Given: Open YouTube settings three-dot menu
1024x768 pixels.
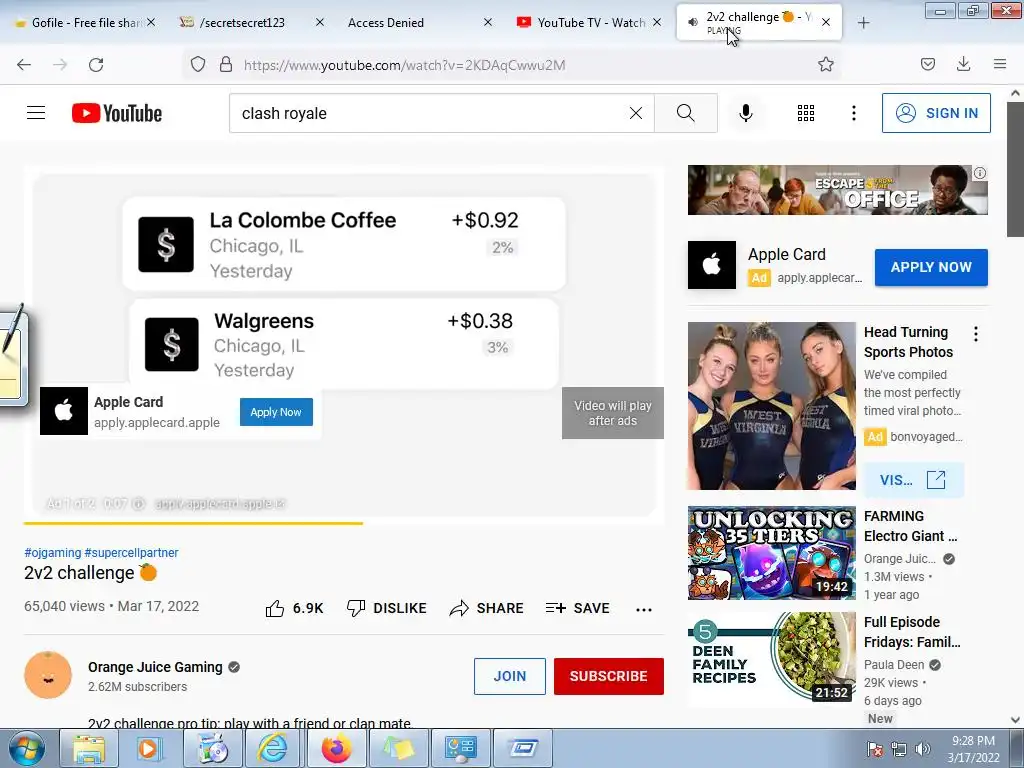Looking at the screenshot, I should point(854,113).
